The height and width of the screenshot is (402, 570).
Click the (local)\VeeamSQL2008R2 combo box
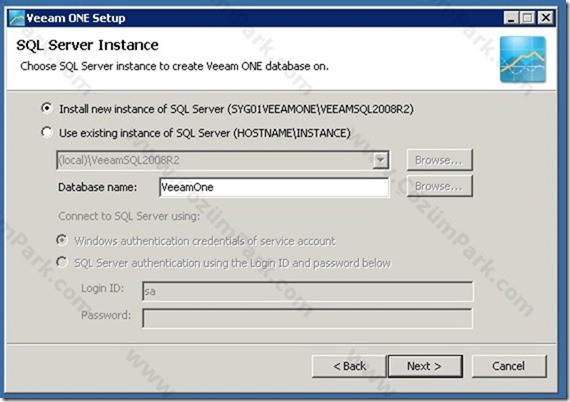pos(223,160)
